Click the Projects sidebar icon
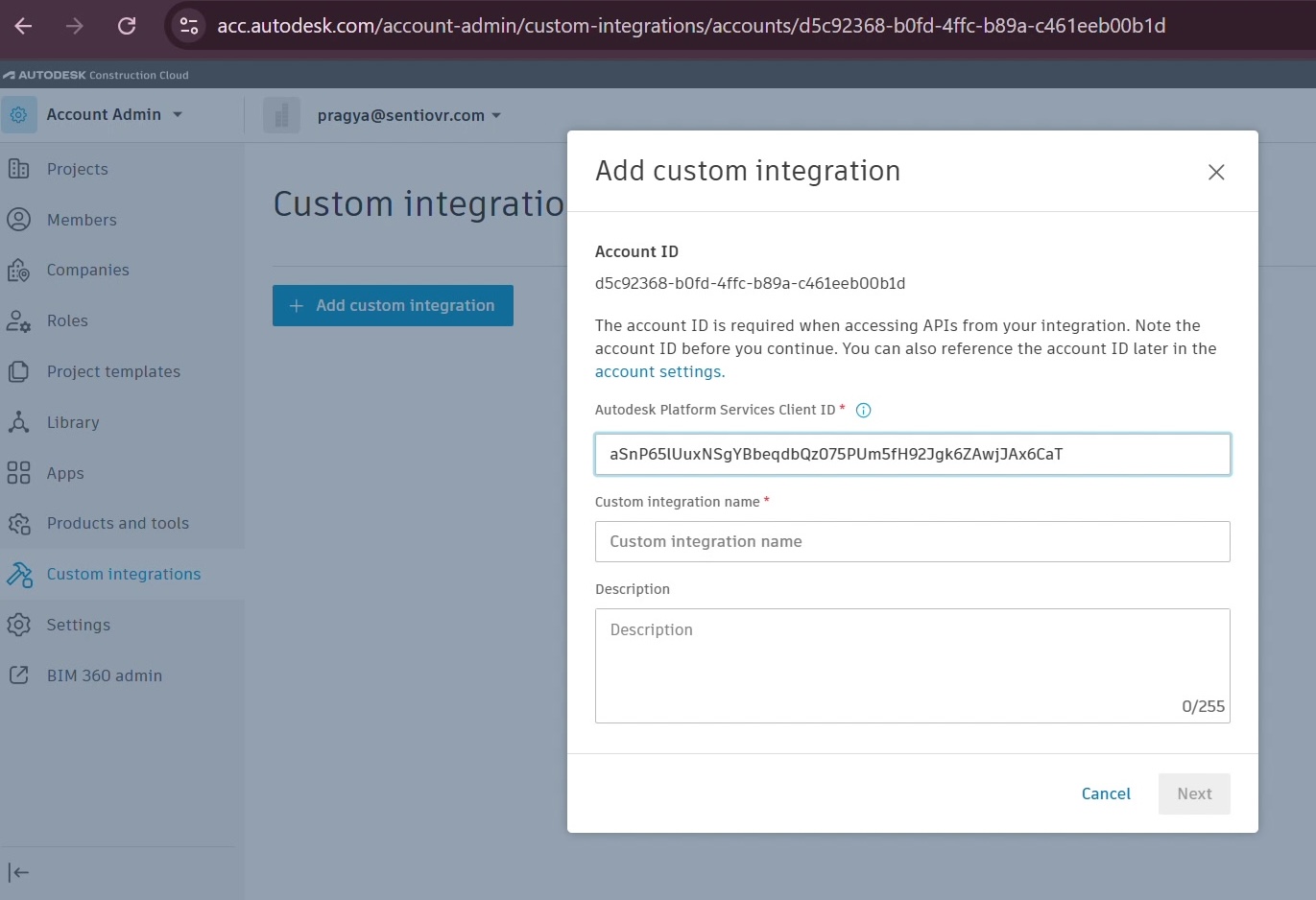Image resolution: width=1316 pixels, height=900 pixels. point(19,169)
